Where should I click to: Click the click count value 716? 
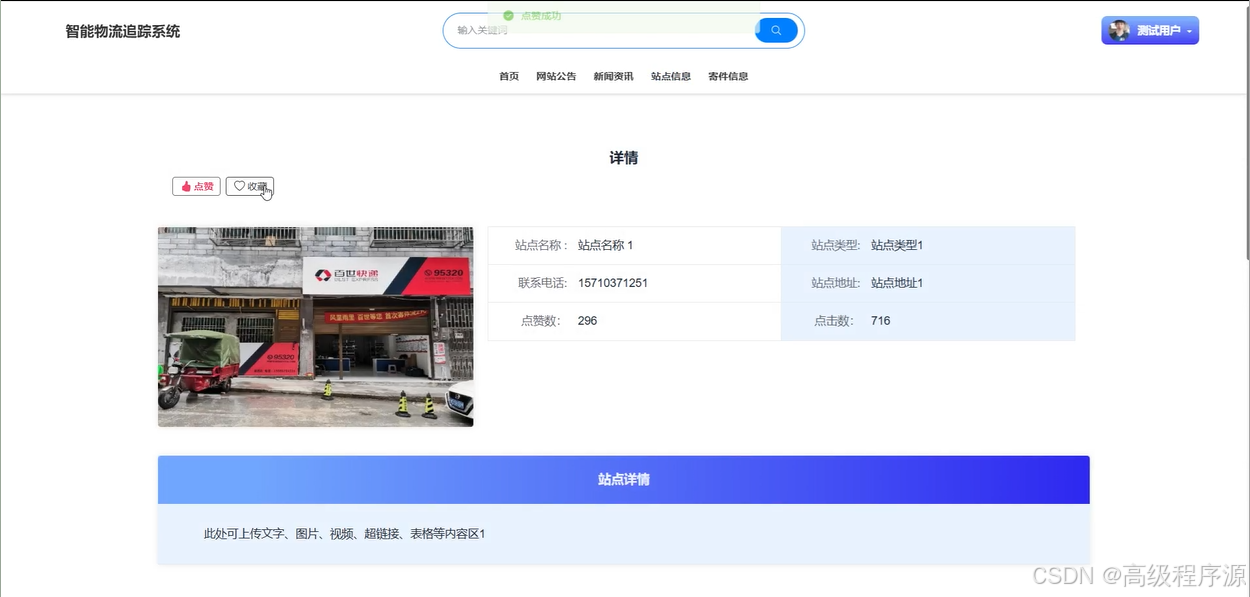880,321
